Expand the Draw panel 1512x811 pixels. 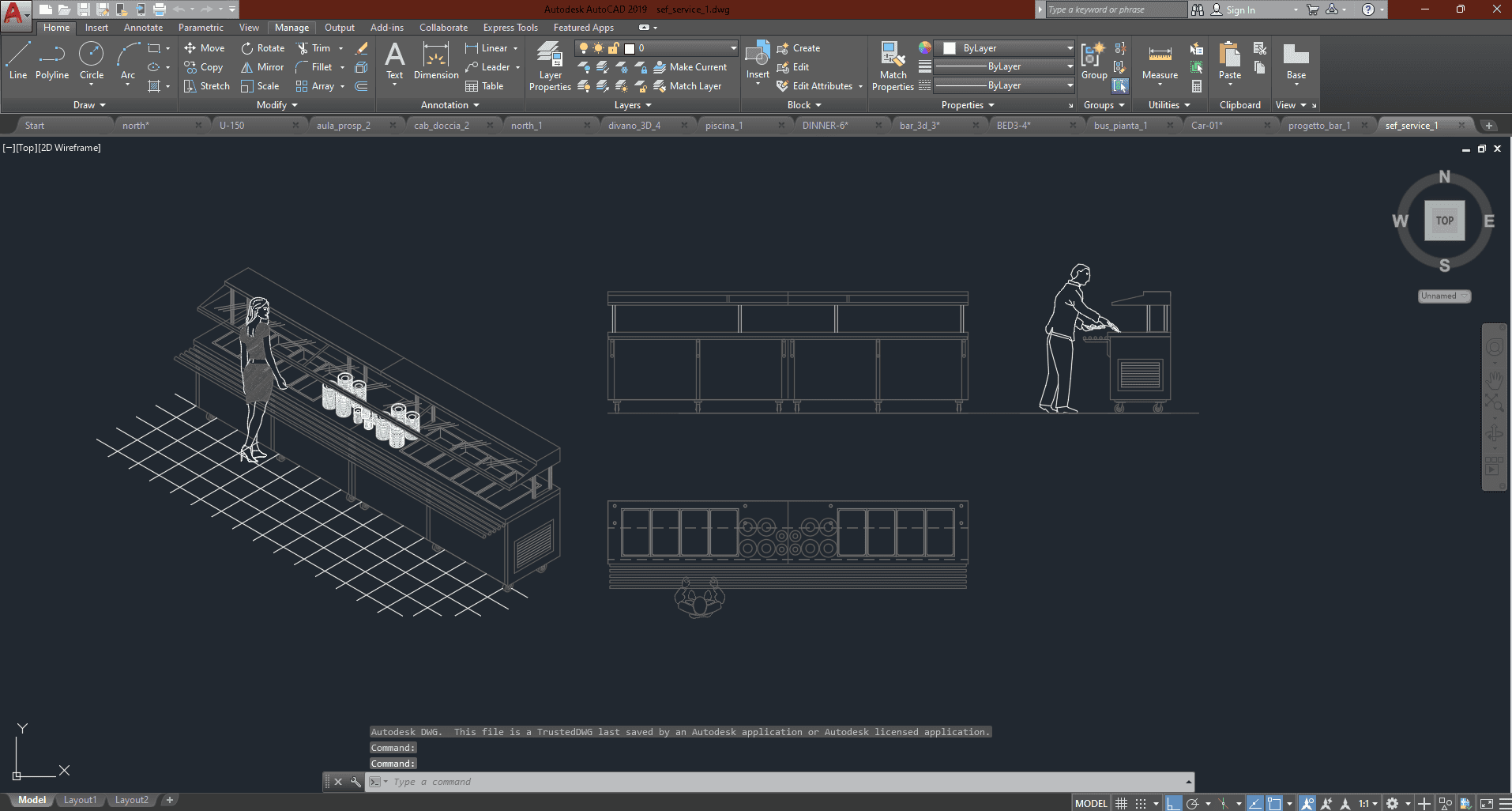[x=89, y=105]
